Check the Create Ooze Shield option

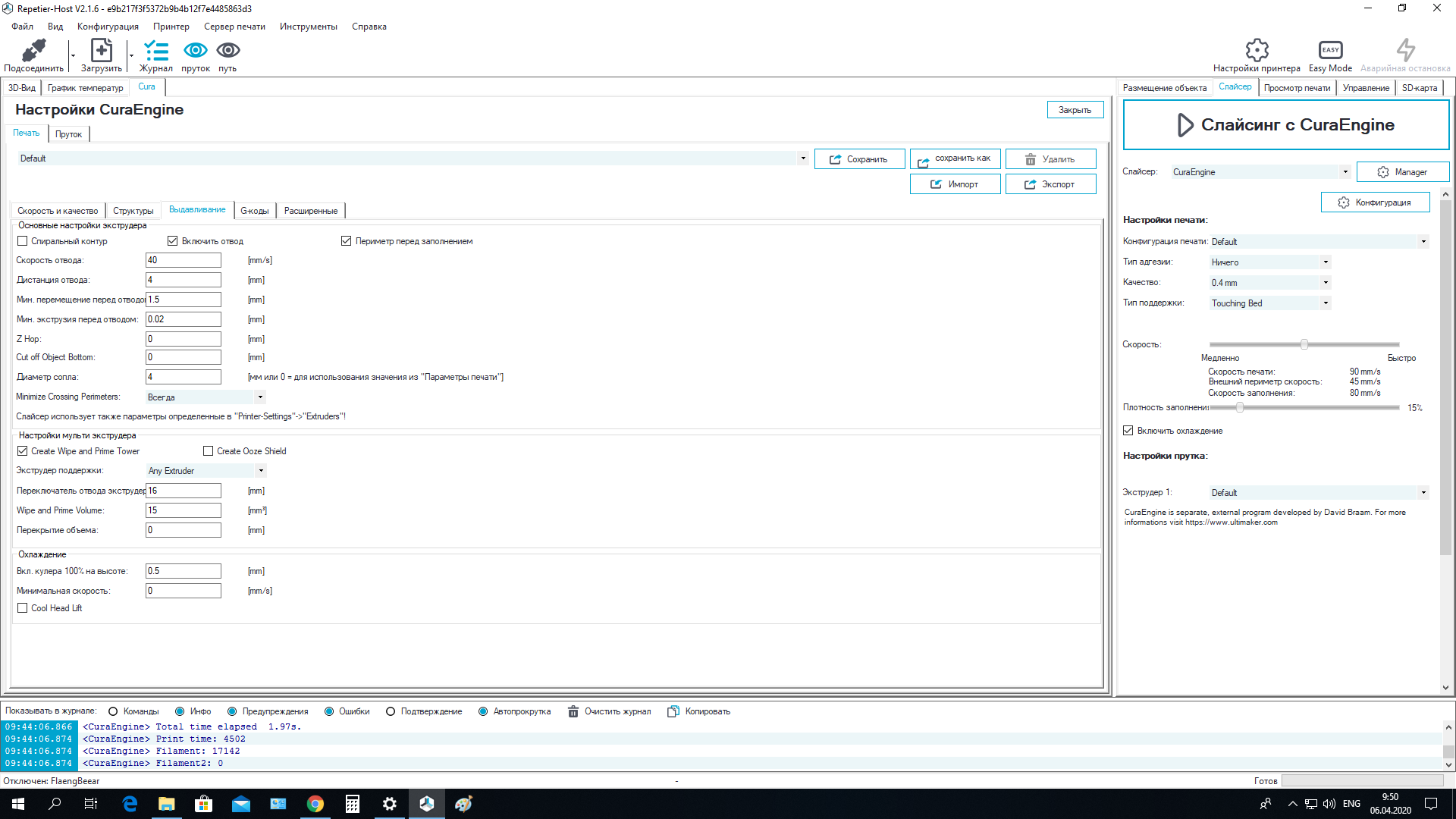208,451
